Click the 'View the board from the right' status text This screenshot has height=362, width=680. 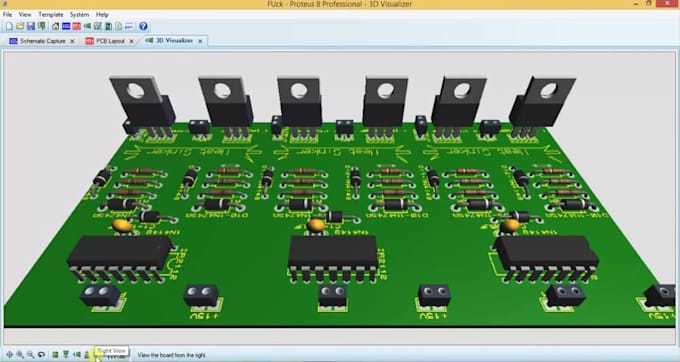click(171, 355)
